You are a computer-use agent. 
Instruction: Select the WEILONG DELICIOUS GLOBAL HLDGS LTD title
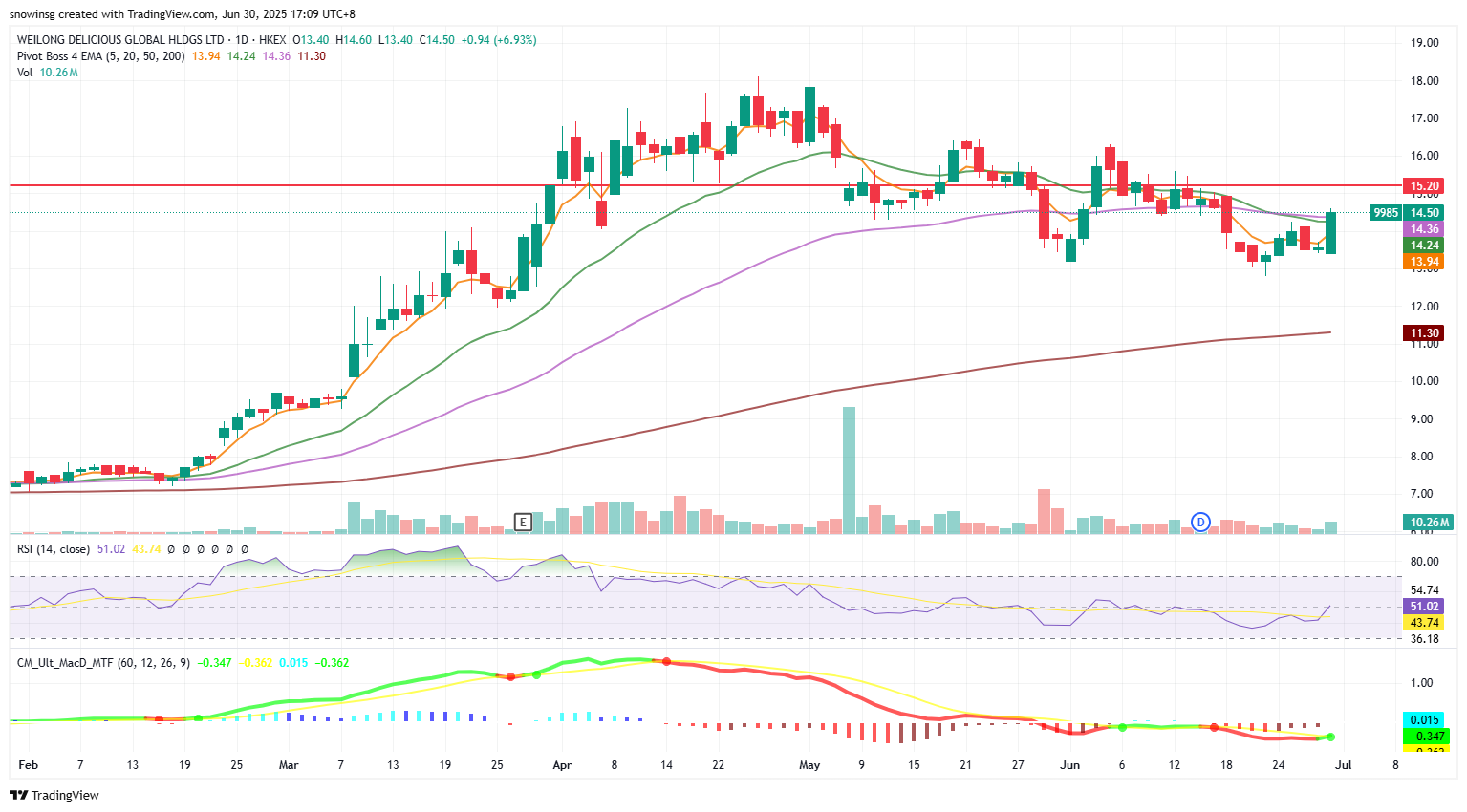120,40
